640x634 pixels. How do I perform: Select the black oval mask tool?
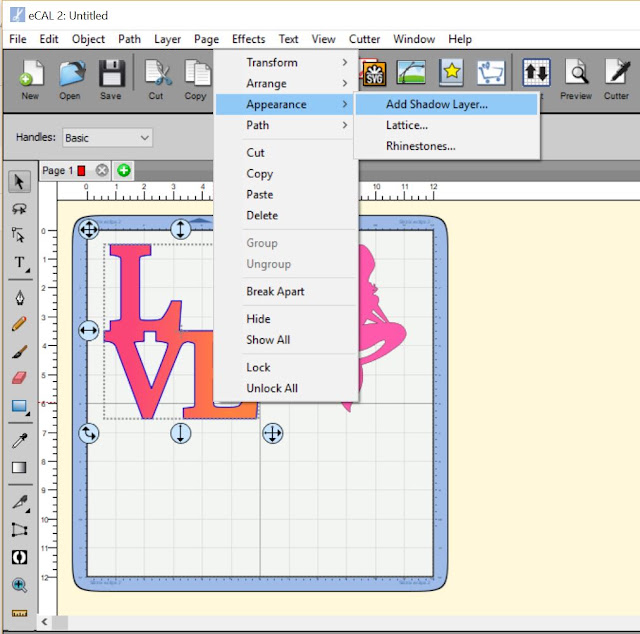(x=19, y=557)
